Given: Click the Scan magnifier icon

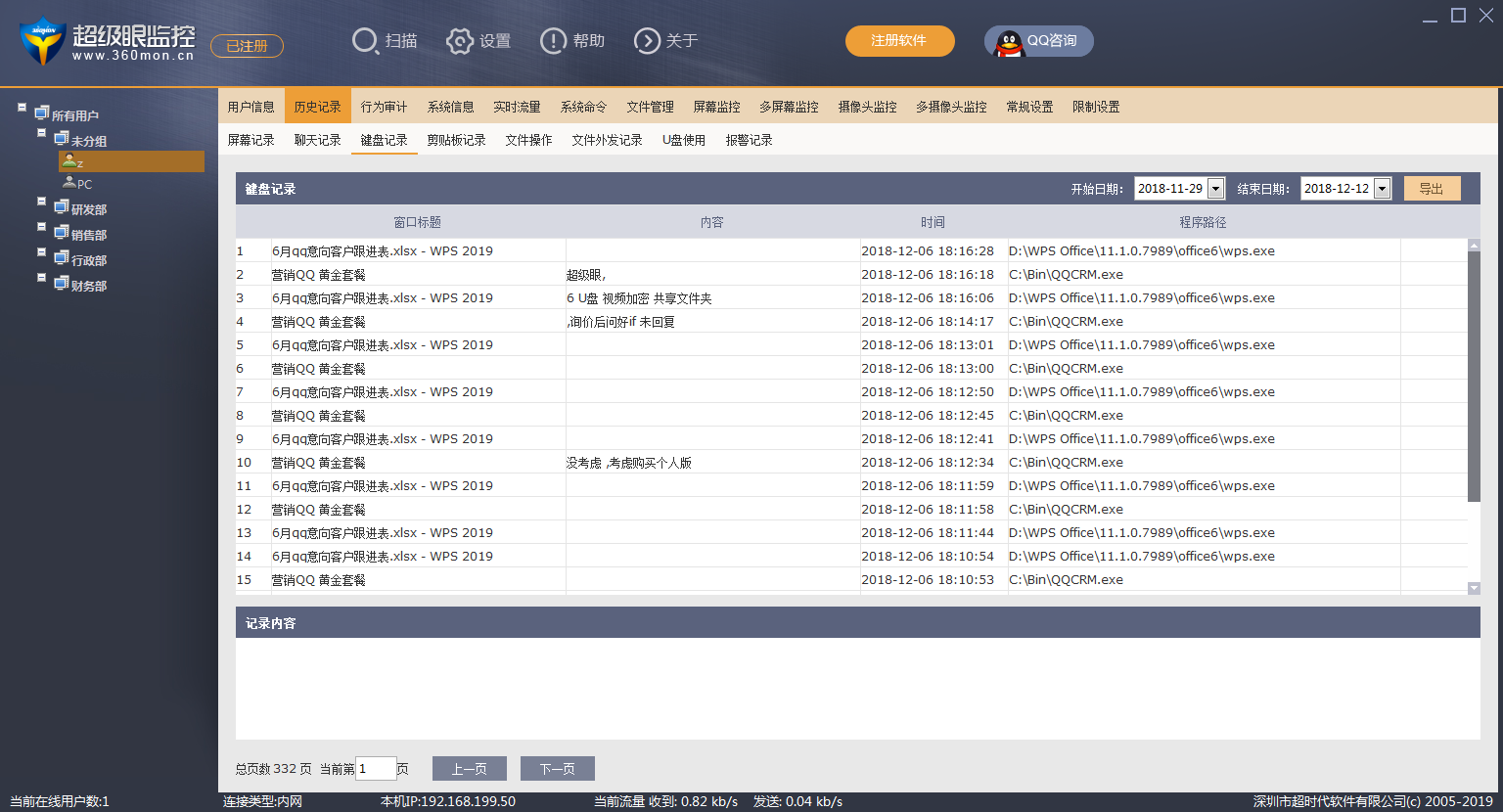Looking at the screenshot, I should point(365,41).
